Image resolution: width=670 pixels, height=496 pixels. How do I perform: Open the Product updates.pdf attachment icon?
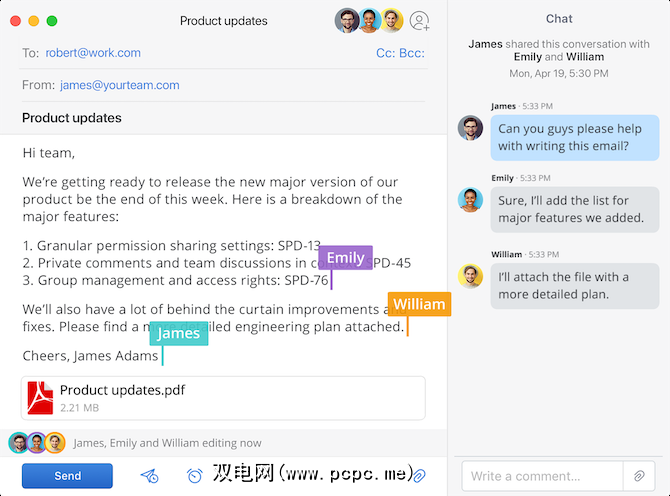[40, 397]
